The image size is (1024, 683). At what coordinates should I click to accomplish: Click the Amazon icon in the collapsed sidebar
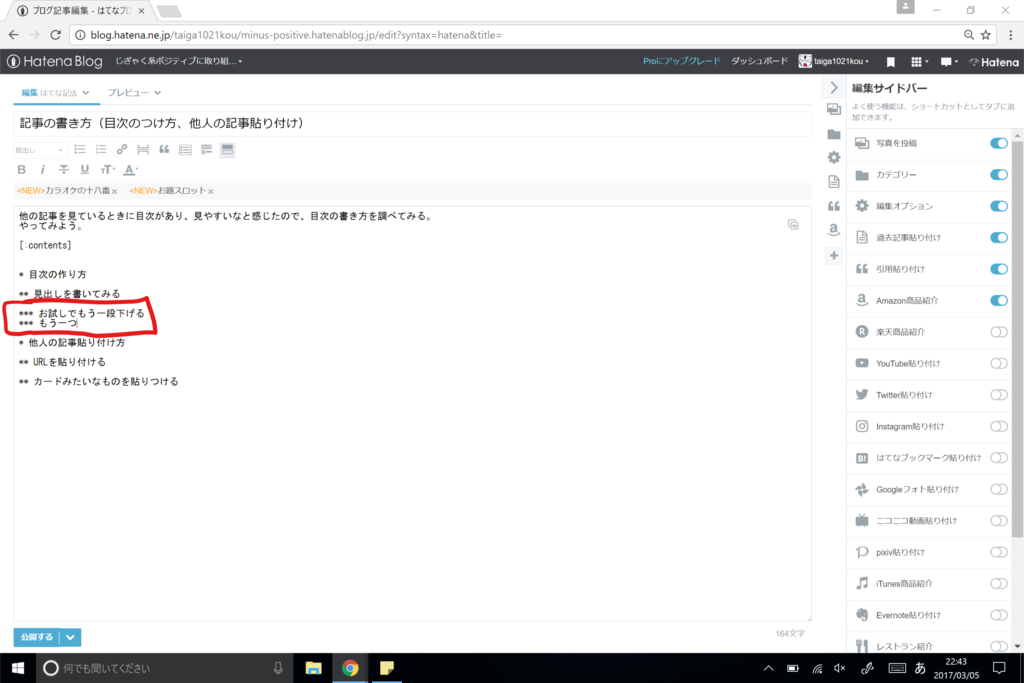point(834,230)
